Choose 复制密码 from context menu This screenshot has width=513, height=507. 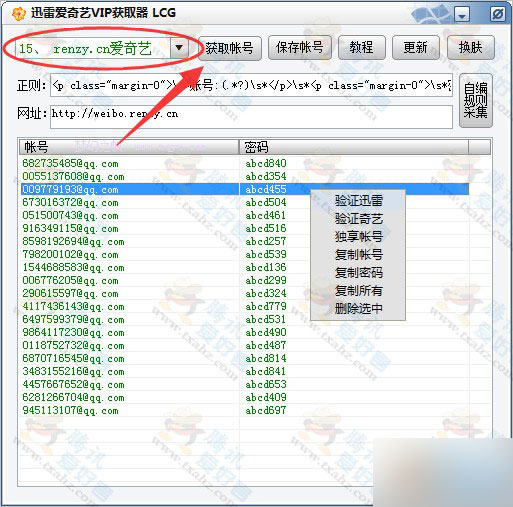[x=358, y=273]
